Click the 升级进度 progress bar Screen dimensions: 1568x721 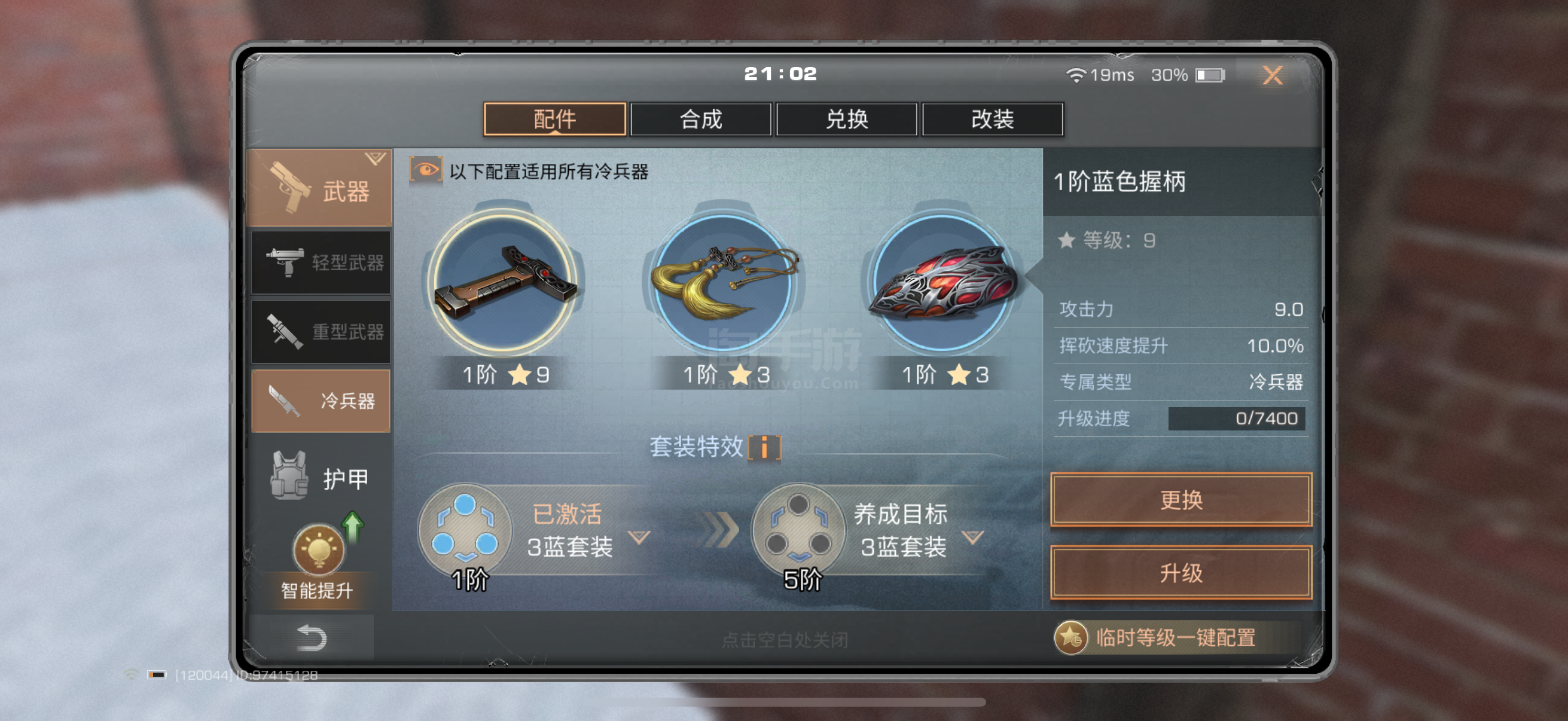point(1237,418)
